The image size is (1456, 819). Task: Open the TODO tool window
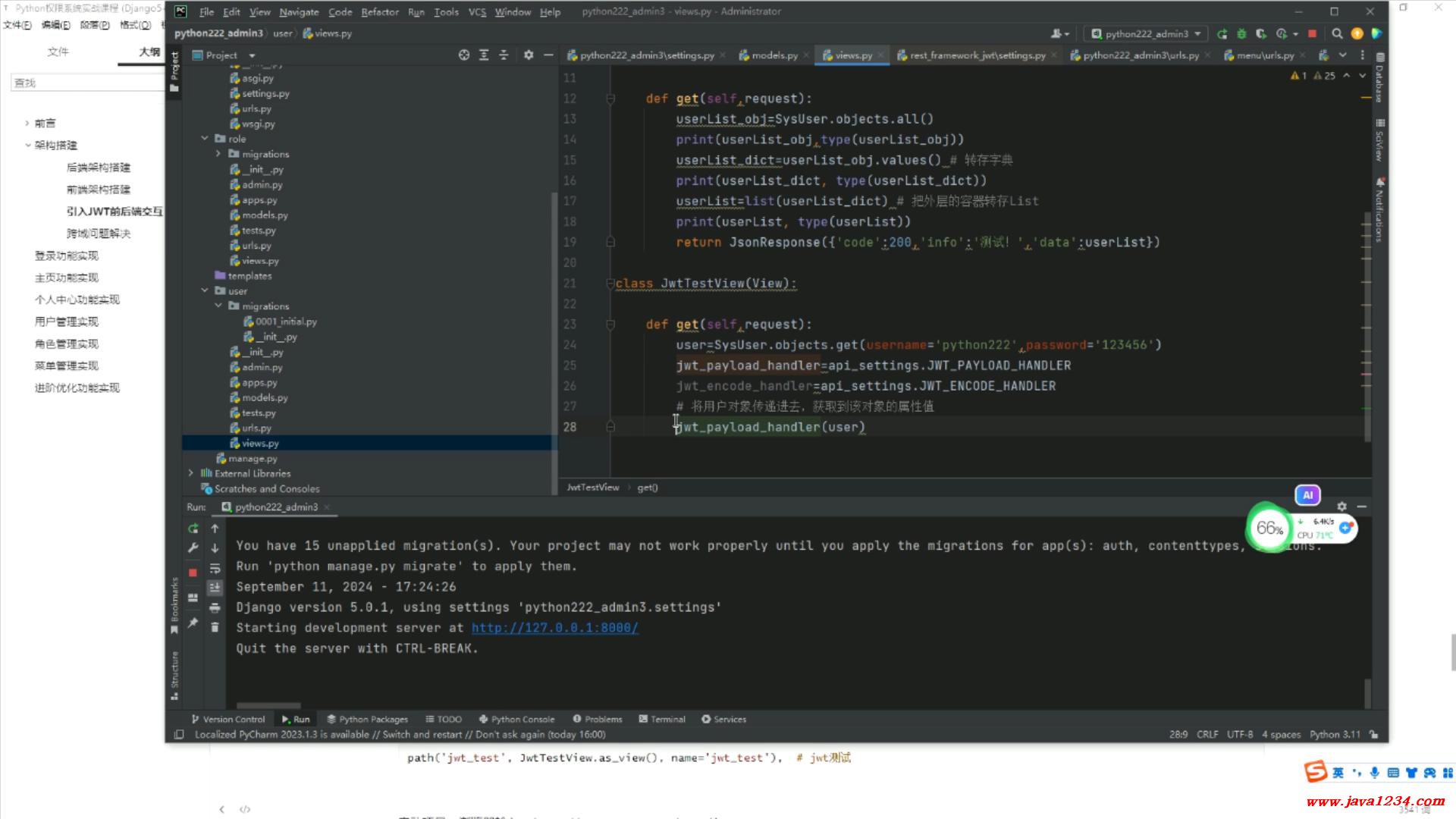click(444, 719)
